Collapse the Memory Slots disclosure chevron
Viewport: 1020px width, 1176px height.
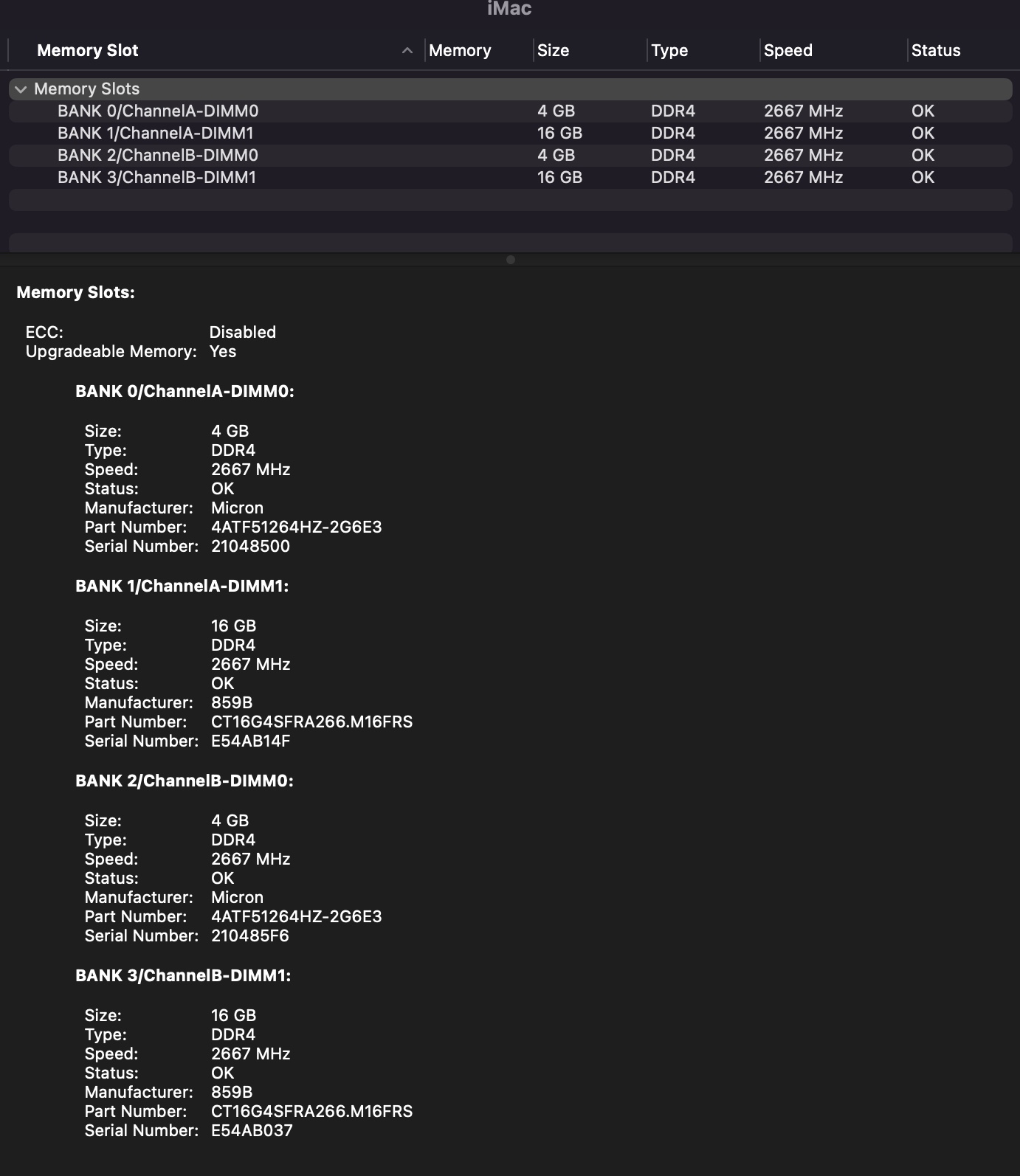(21, 89)
